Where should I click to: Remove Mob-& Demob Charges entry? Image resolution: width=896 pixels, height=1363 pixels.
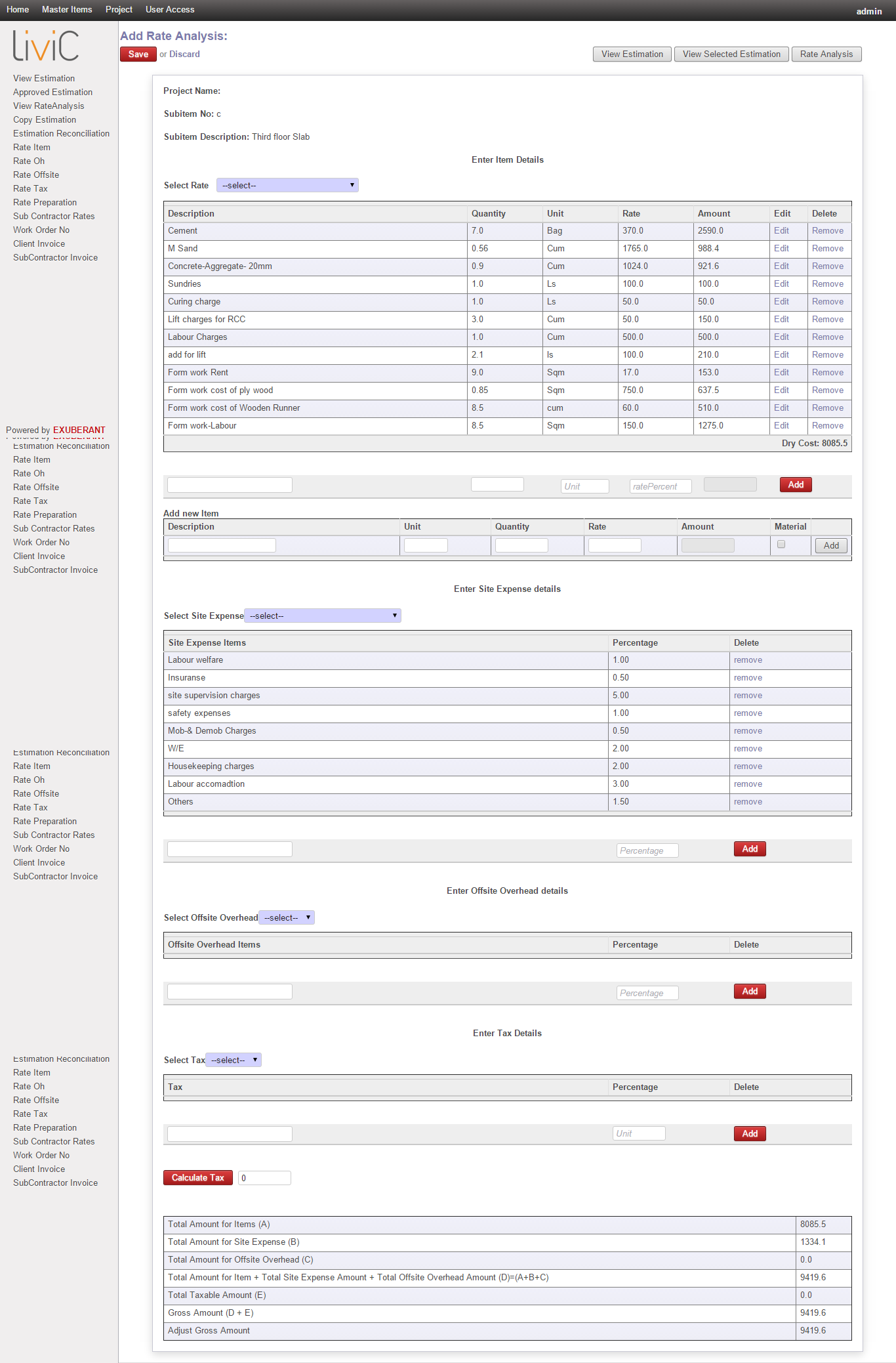(748, 730)
